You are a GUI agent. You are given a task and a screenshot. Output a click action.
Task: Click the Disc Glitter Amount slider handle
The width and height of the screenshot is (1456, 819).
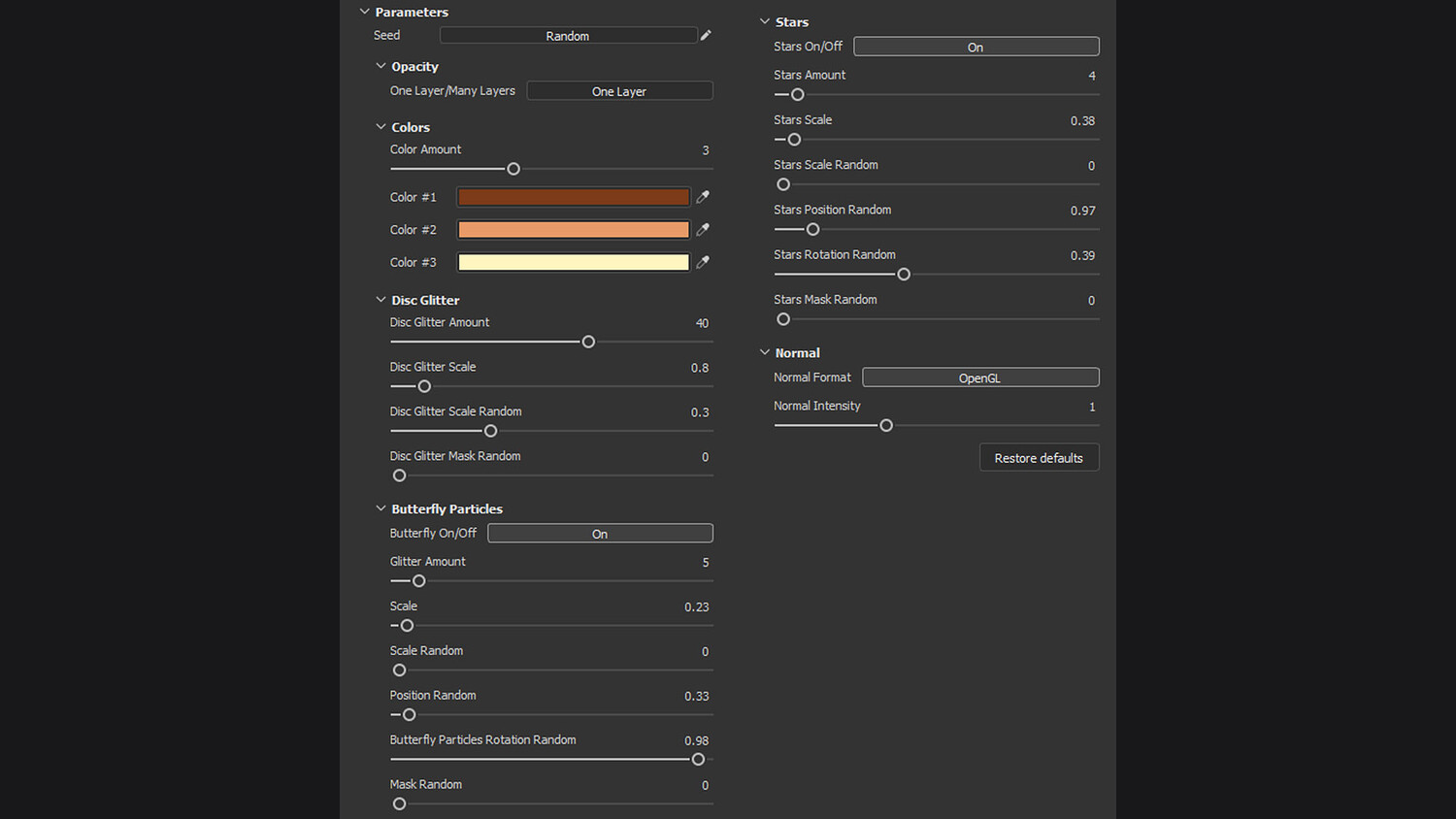588,342
